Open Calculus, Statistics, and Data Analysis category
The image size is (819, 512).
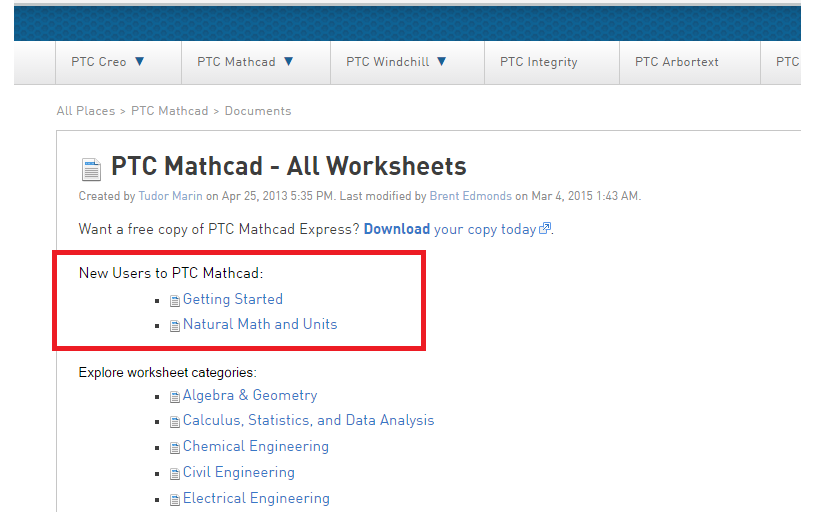click(308, 421)
